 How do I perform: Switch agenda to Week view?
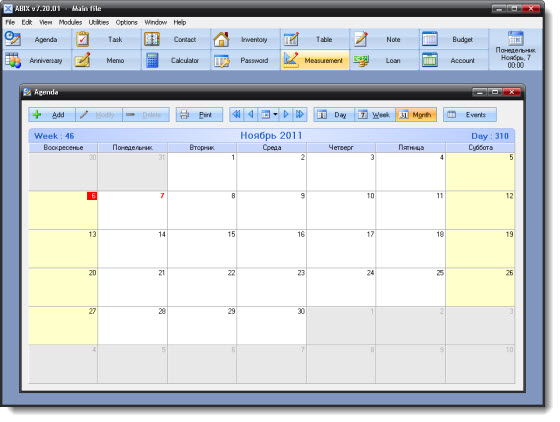pos(375,115)
